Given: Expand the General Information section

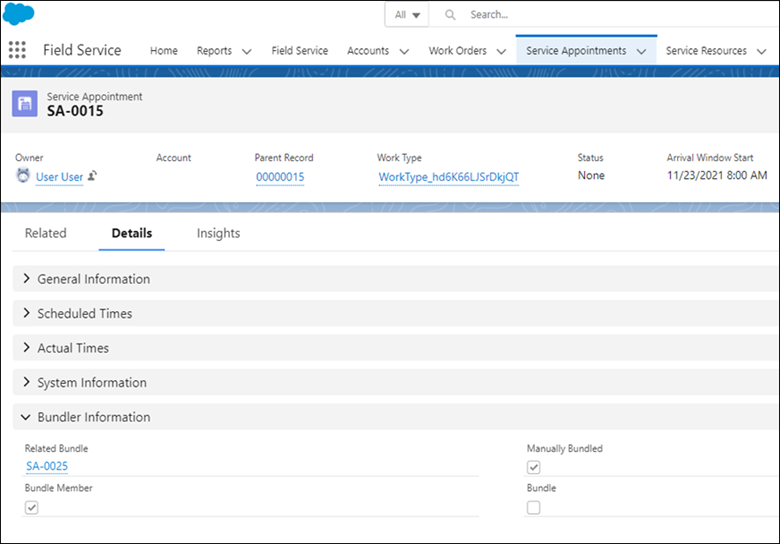Looking at the screenshot, I should coord(395,279).
